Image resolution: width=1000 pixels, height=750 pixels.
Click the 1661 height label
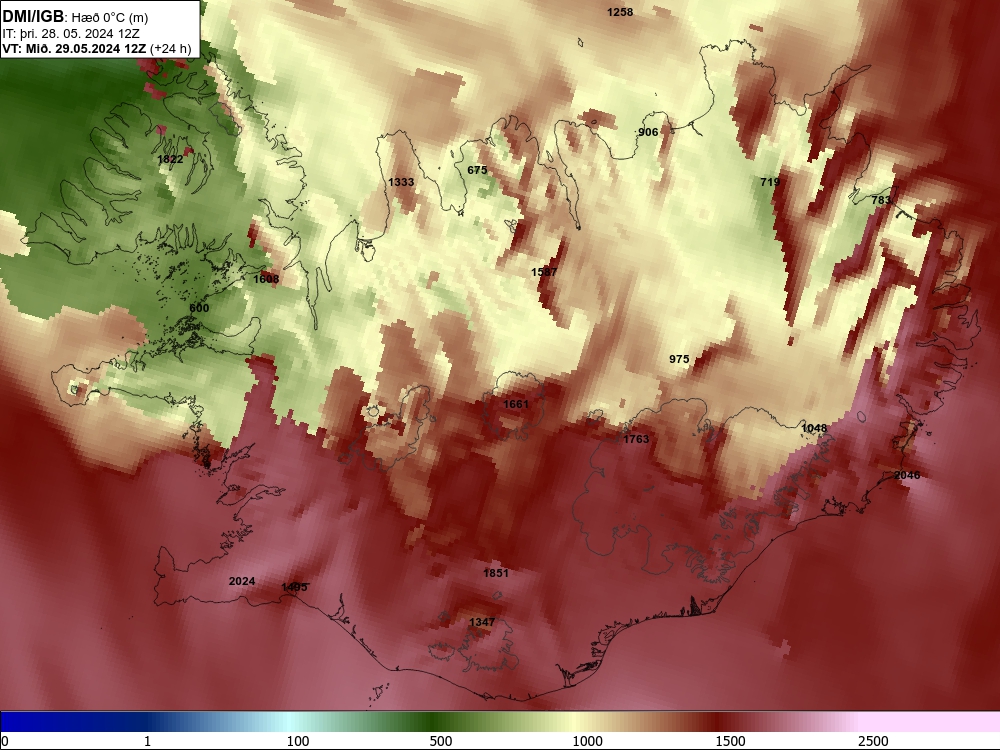coord(516,404)
